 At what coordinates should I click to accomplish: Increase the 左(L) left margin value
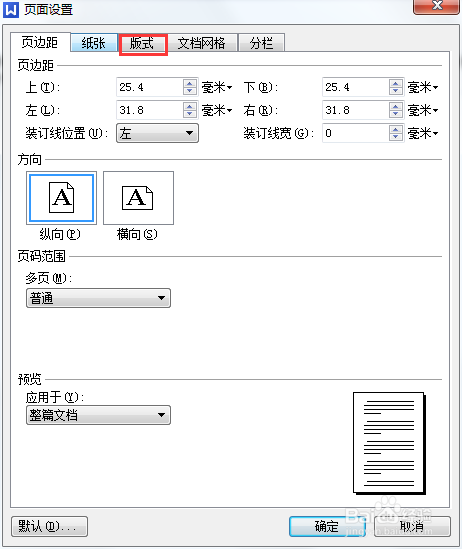pyautogui.click(x=190, y=106)
